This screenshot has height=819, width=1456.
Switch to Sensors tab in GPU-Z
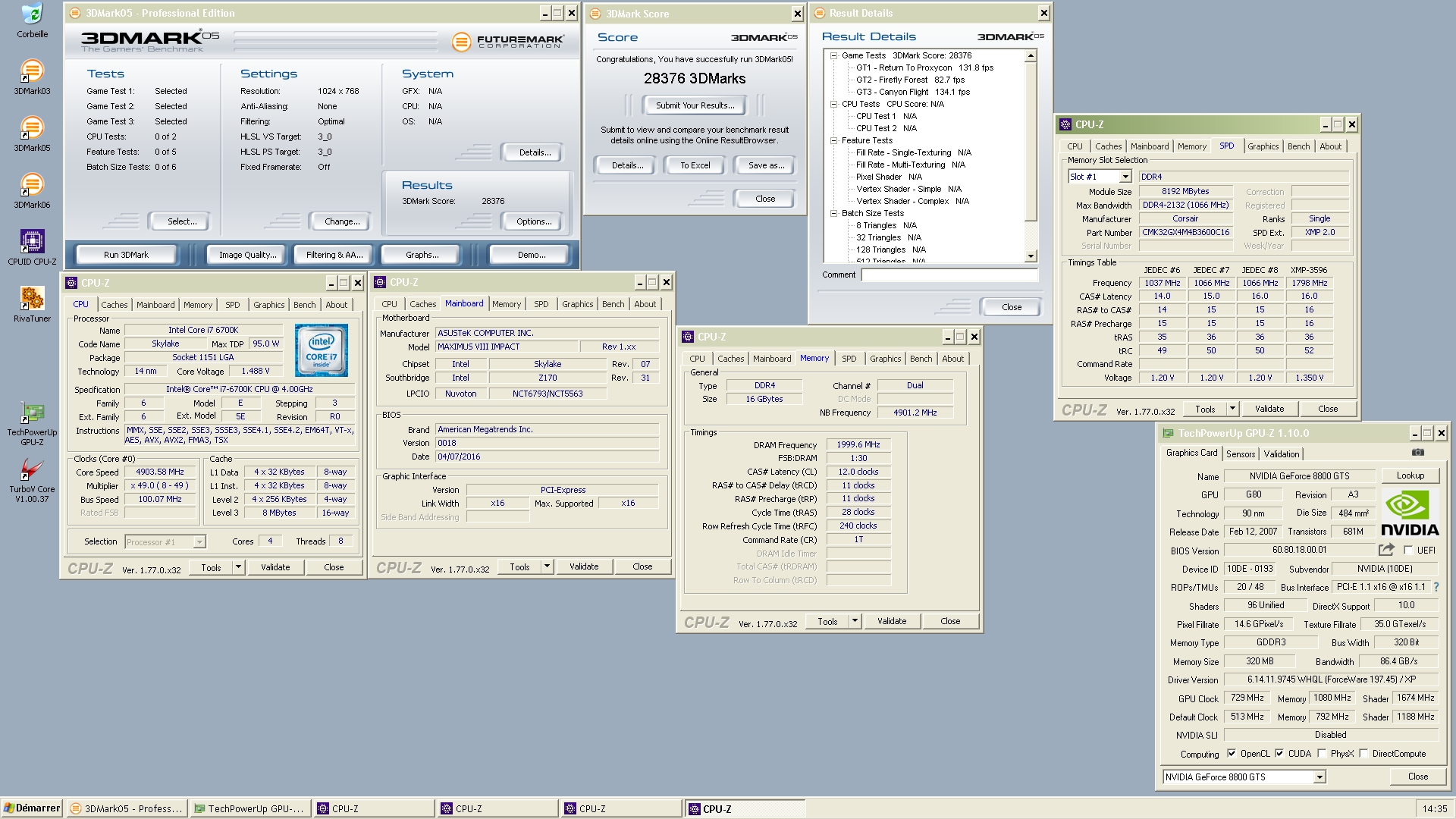pos(1241,454)
